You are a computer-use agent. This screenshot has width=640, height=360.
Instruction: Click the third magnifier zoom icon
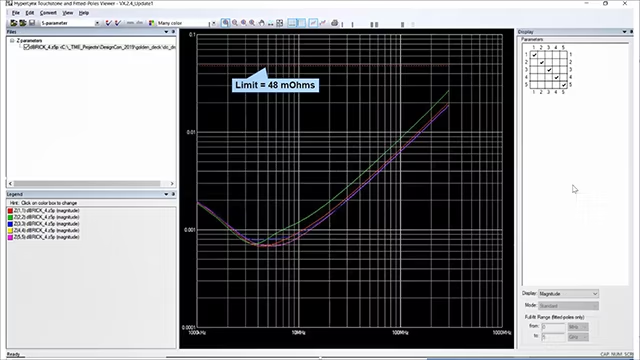(x=244, y=23)
